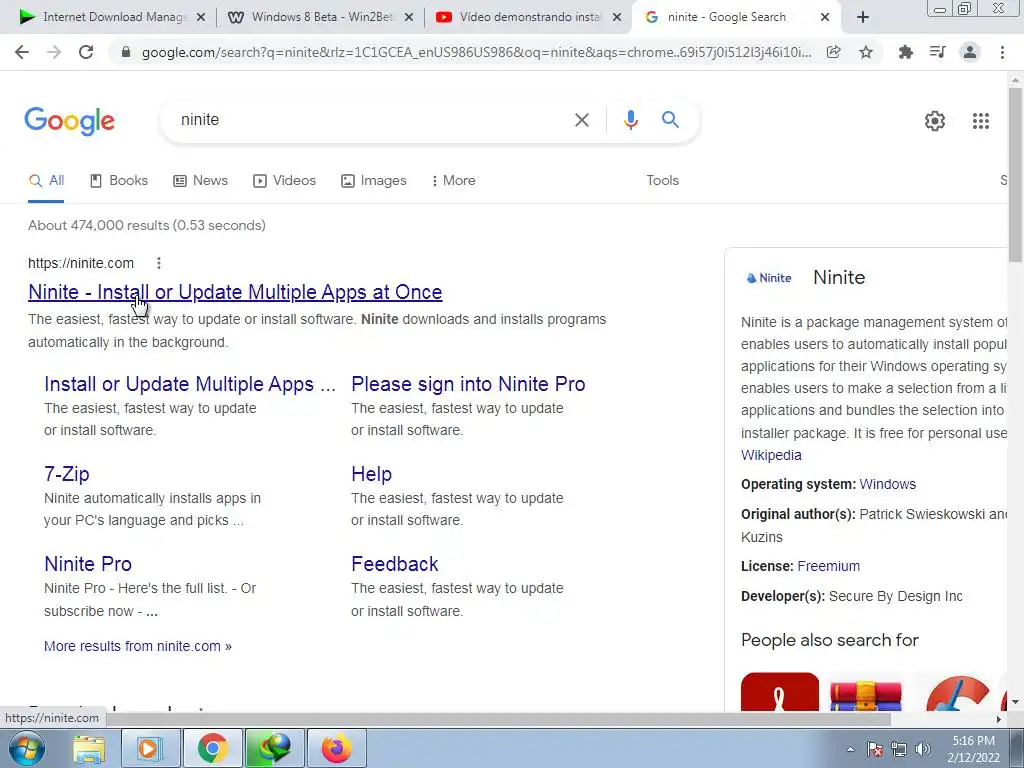The height and width of the screenshot is (768, 1024).
Task: Open the Windows Start button
Action: tap(27, 748)
